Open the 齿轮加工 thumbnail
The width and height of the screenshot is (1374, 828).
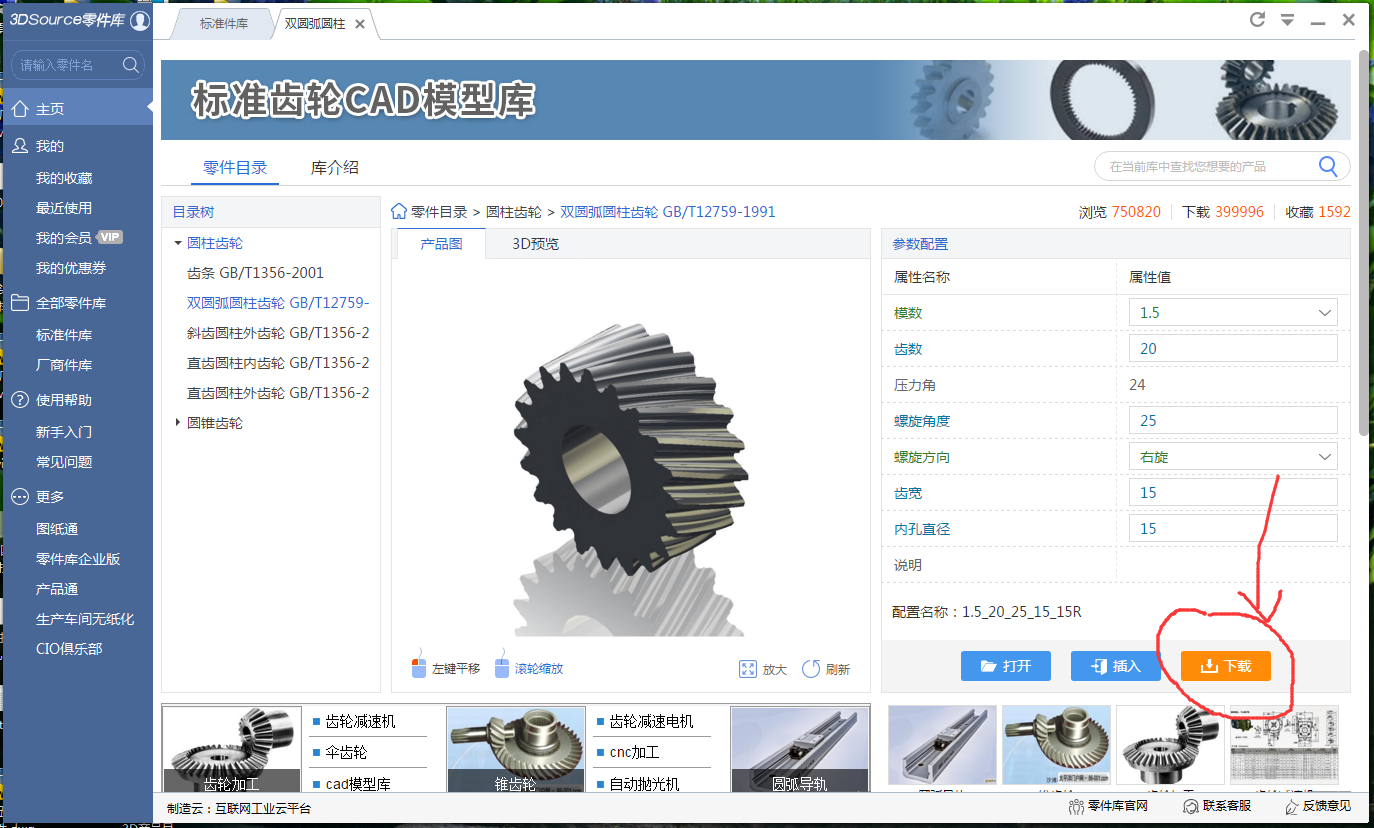[x=232, y=750]
